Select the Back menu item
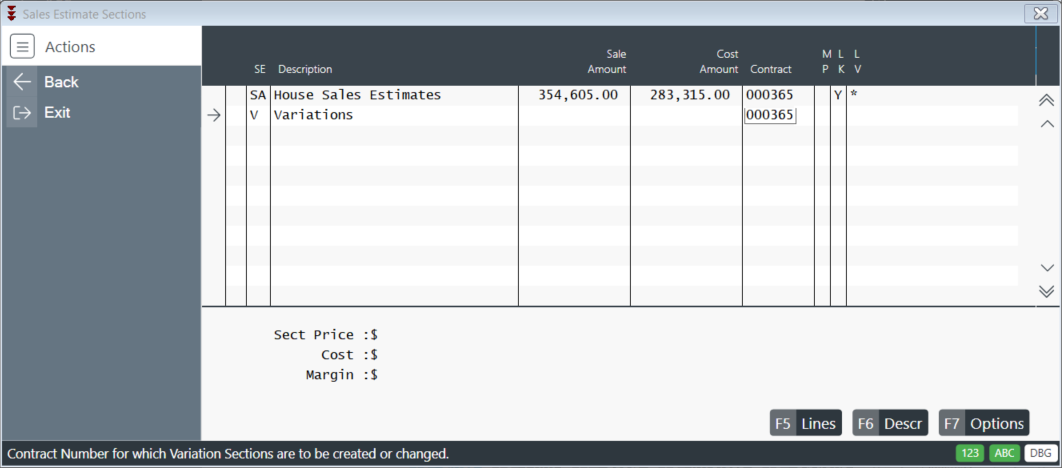 (101, 82)
